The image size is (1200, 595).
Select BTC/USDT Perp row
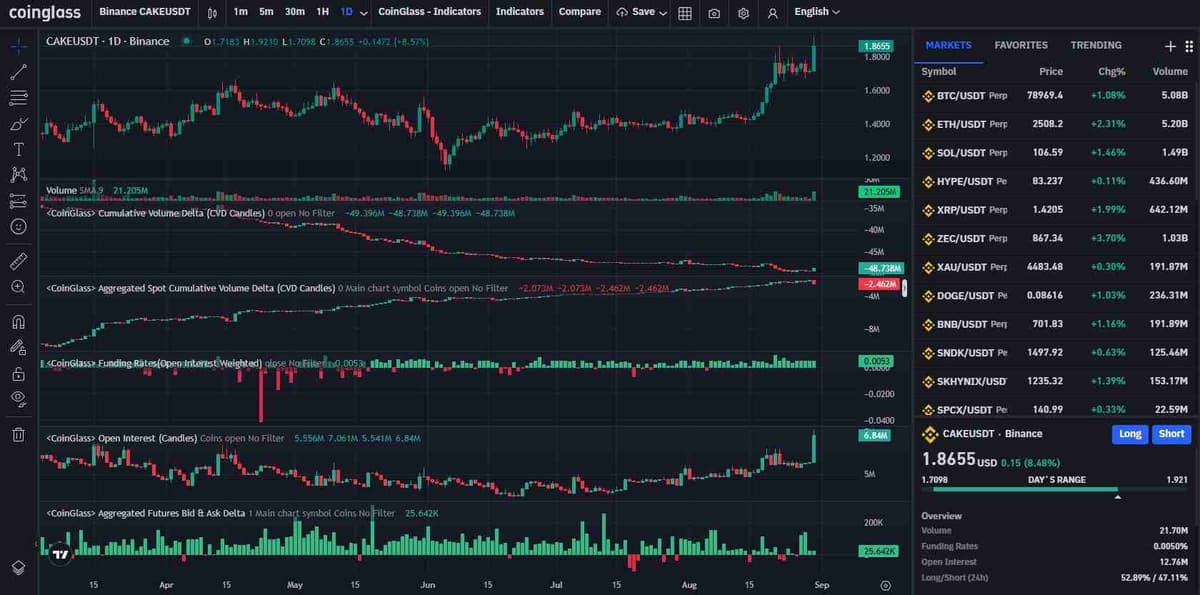1055,96
